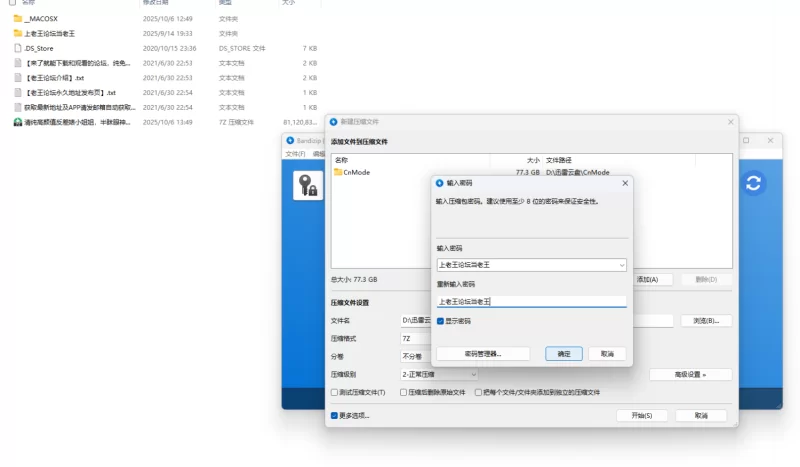
Task: Click the 【老王论坛介绍】.txt document icon
Action: [18, 77]
